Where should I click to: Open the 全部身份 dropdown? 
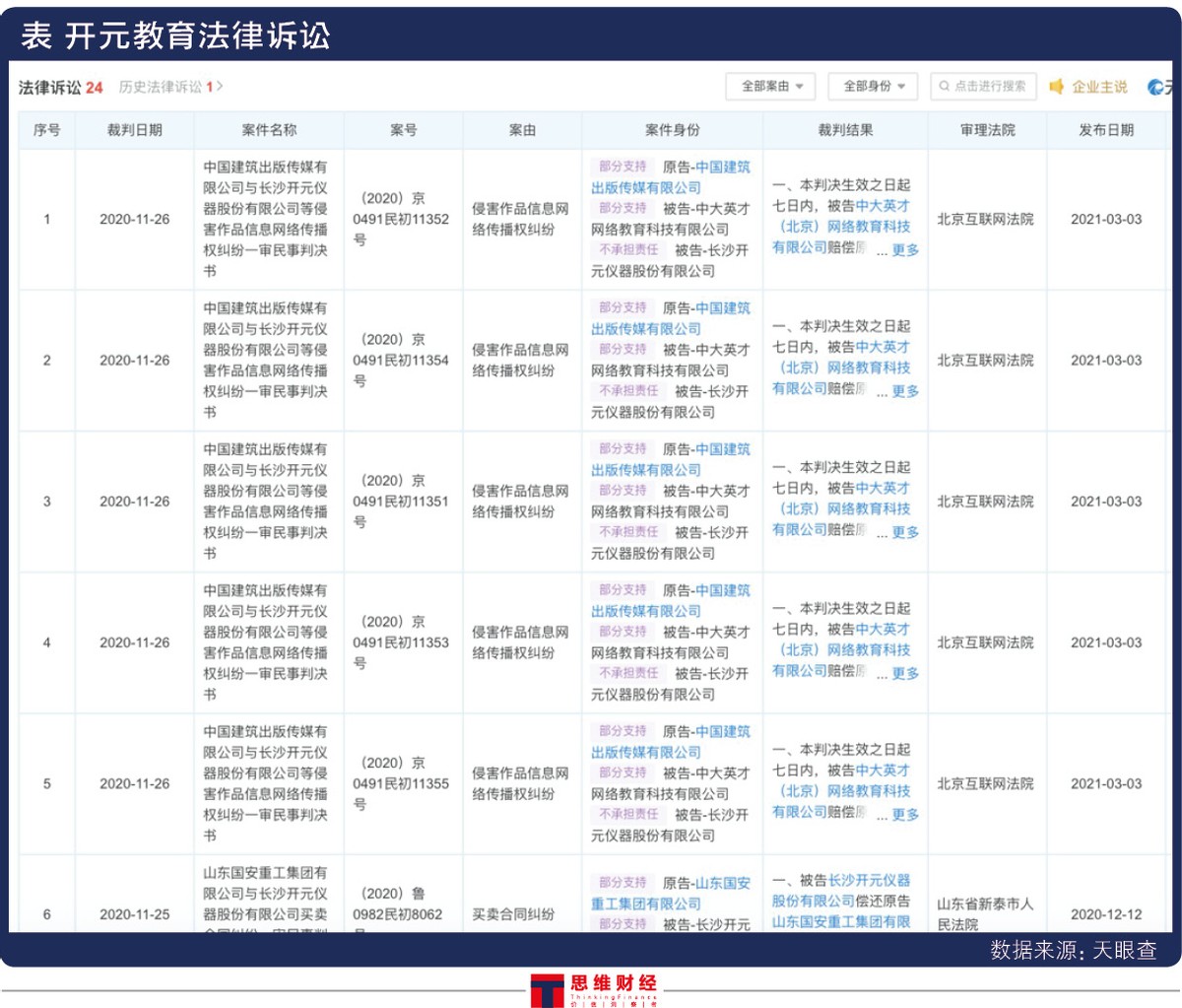tap(873, 87)
